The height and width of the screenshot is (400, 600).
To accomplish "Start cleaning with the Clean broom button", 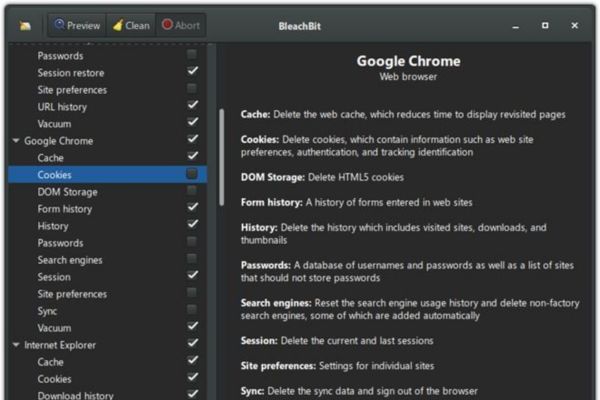I will pyautogui.click(x=131, y=26).
